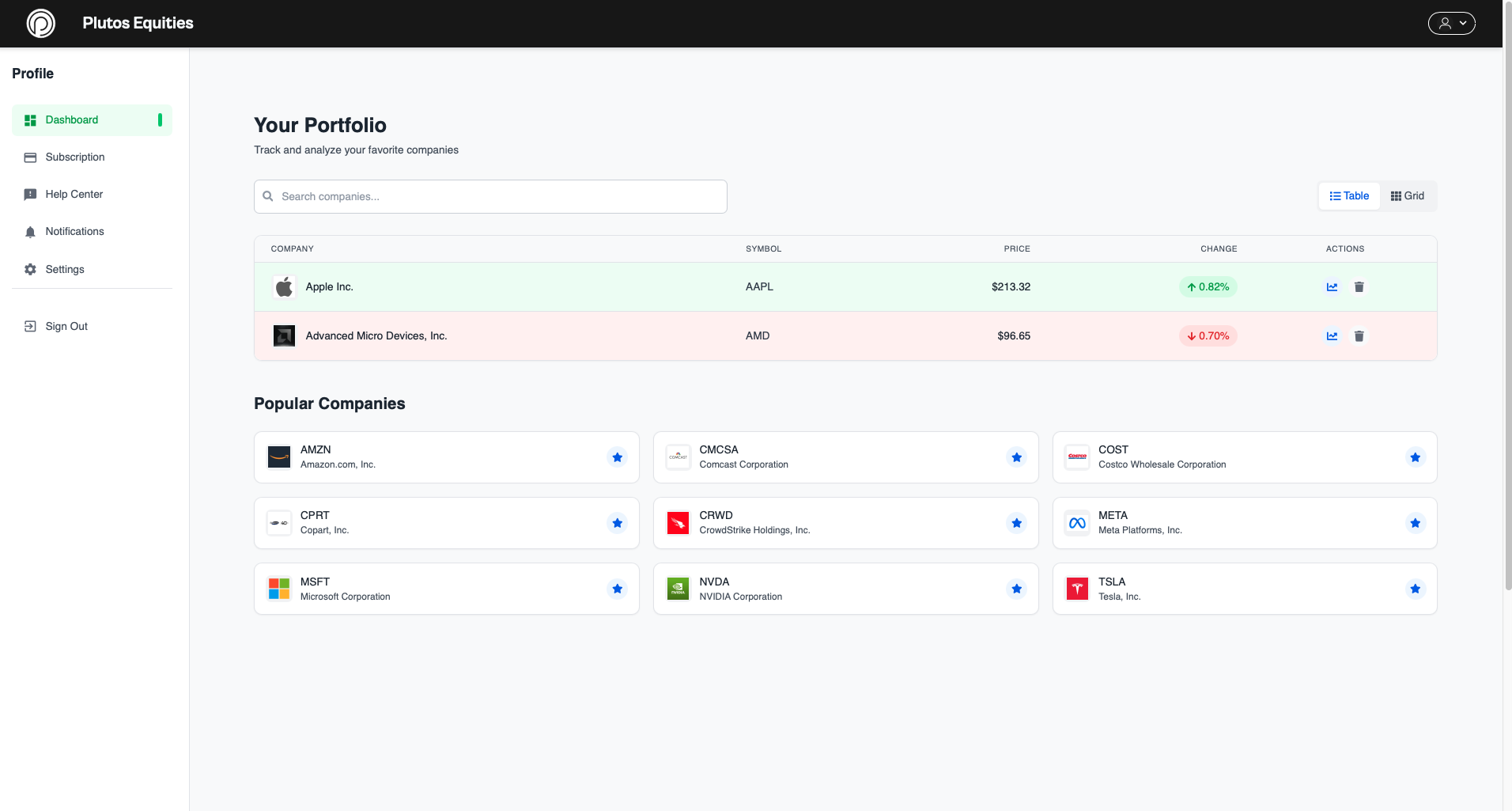
Task: Favorite AMZN with the star icon
Action: (x=617, y=457)
